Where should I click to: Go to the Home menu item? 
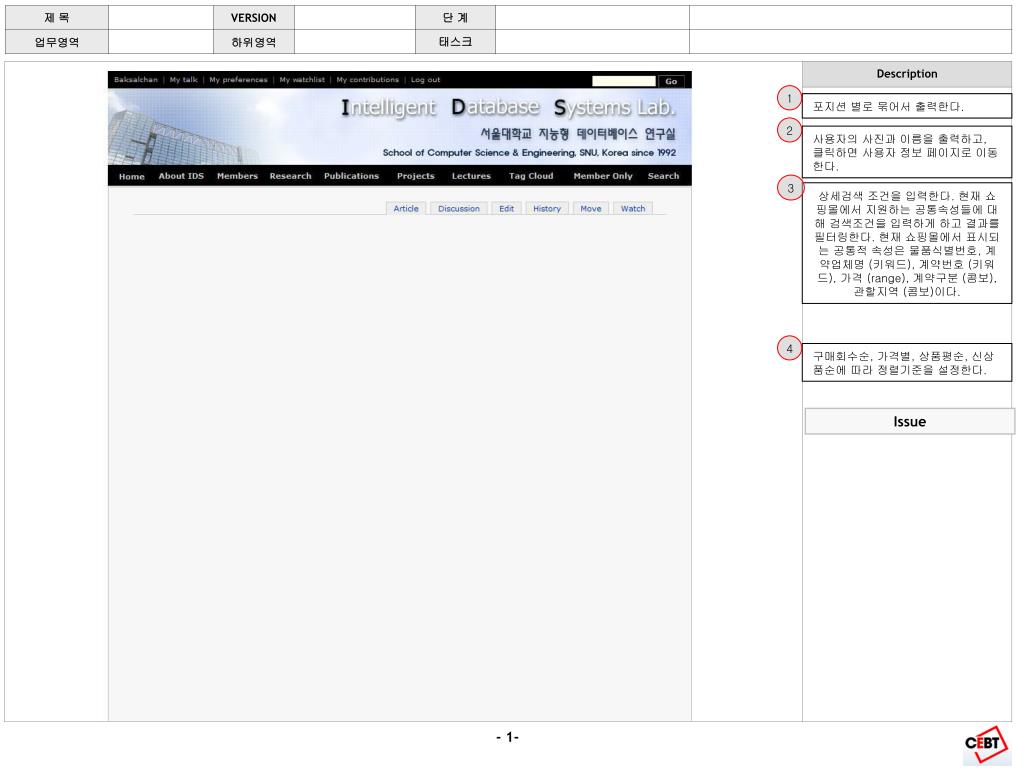point(132,176)
